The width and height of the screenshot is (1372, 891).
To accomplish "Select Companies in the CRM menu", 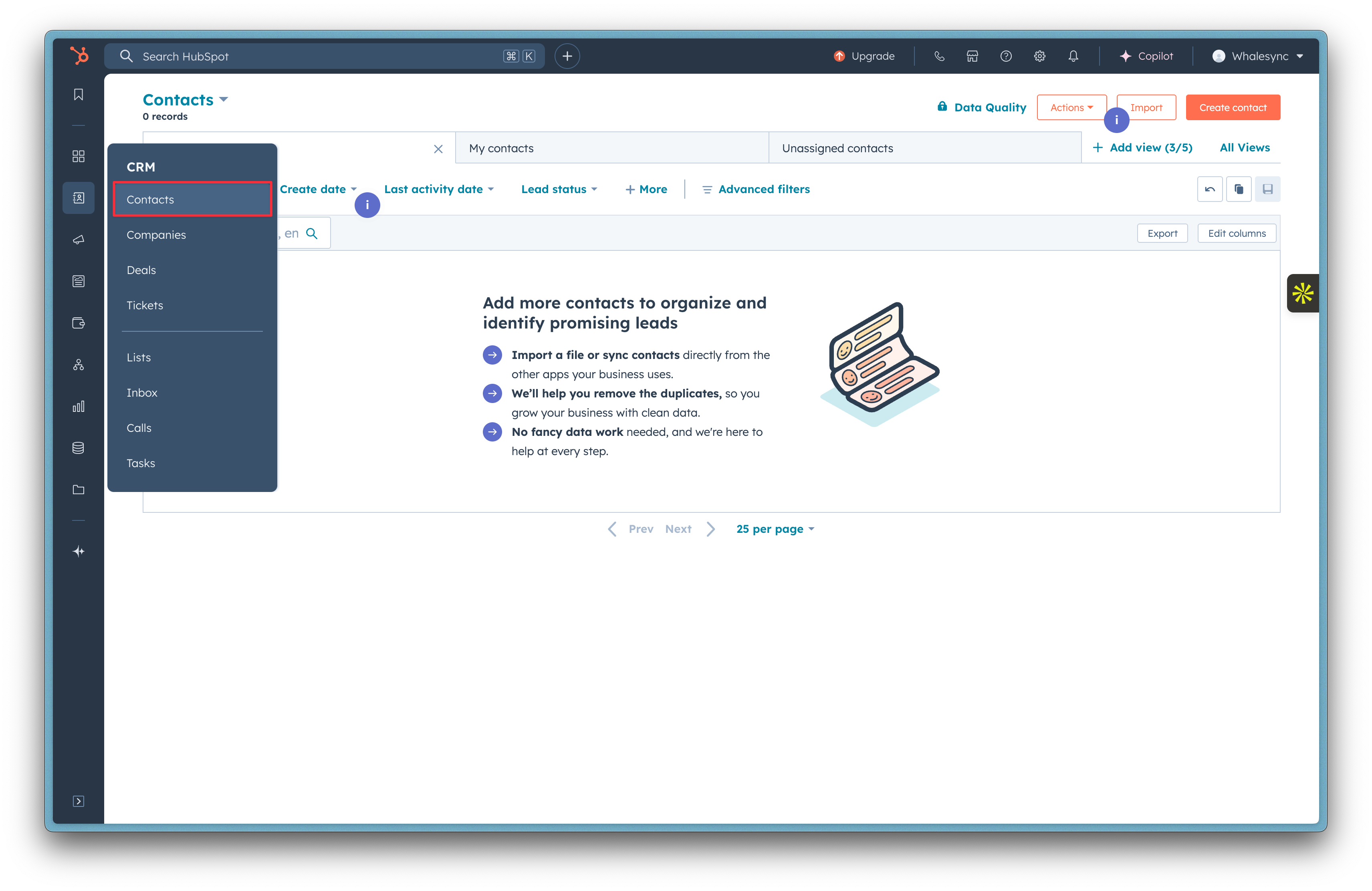I will [193, 234].
